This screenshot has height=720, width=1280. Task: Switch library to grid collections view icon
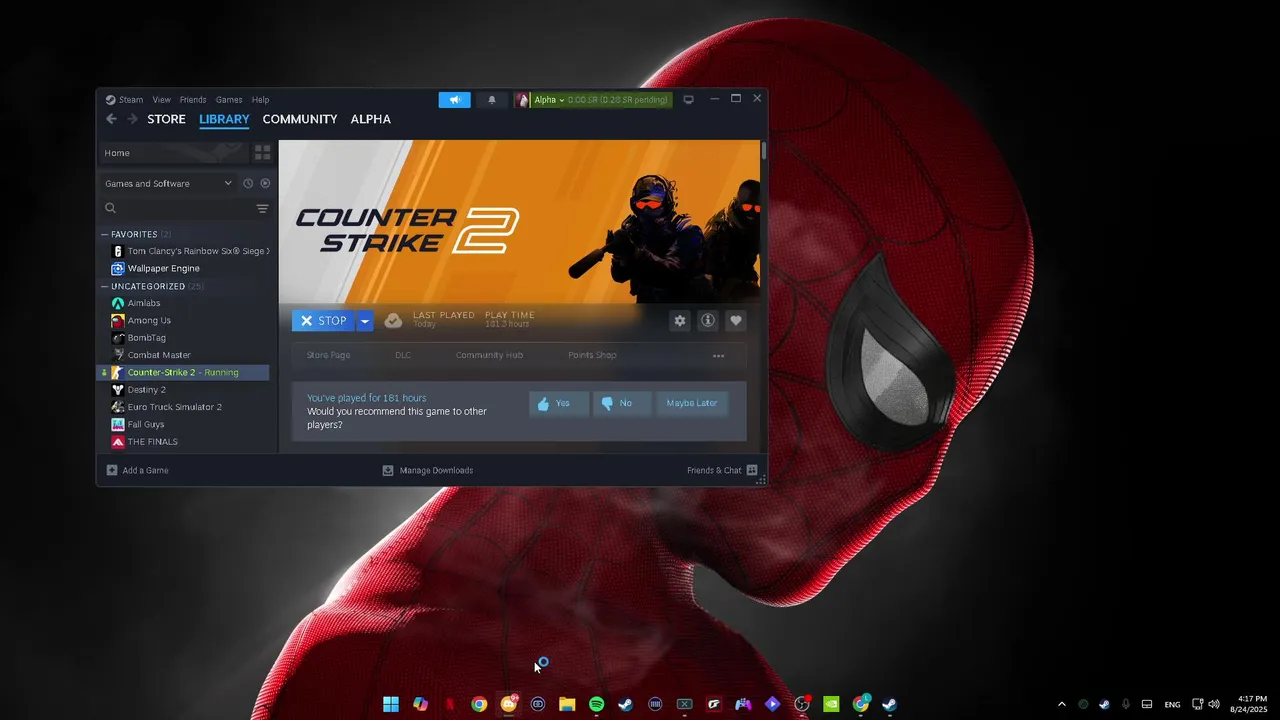click(262, 153)
